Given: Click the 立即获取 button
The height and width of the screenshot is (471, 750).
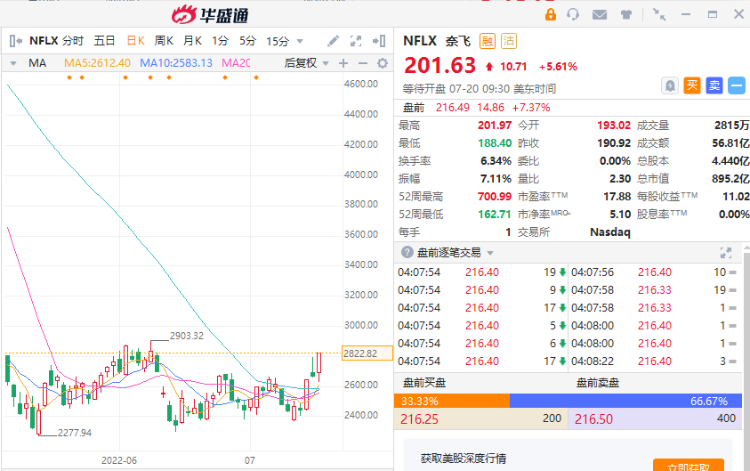Looking at the screenshot, I should click(688, 465).
